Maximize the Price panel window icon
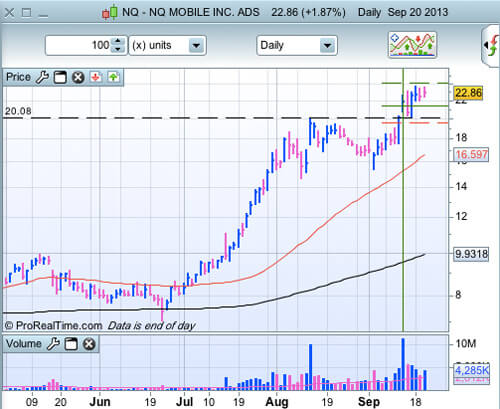This screenshot has height=409, width=500. coord(60,77)
